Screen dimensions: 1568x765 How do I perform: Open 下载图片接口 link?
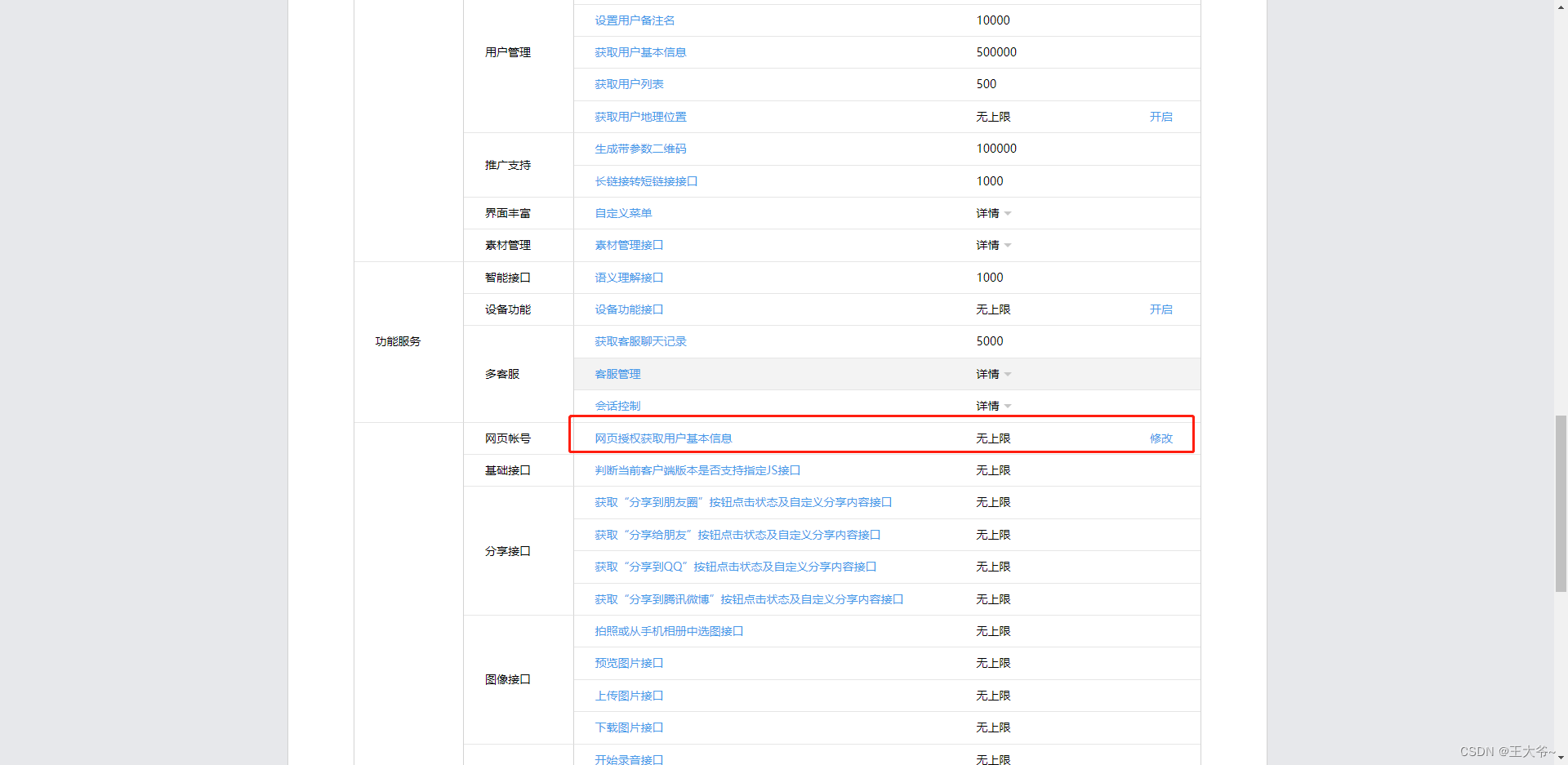coord(629,727)
